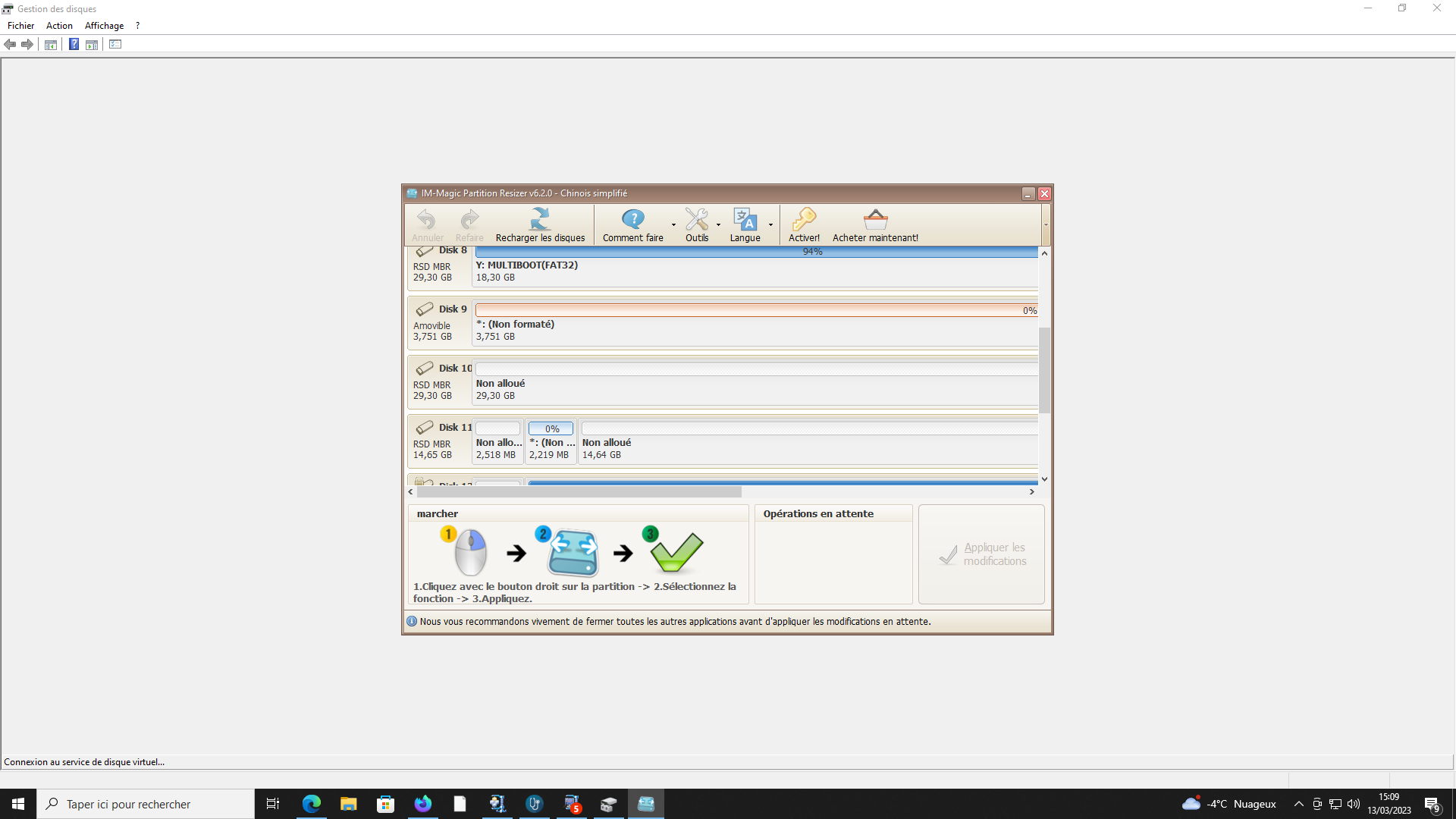Viewport: 1456px width, 819px height.
Task: Open Microsoft Edge from taskbar
Action: 312,804
